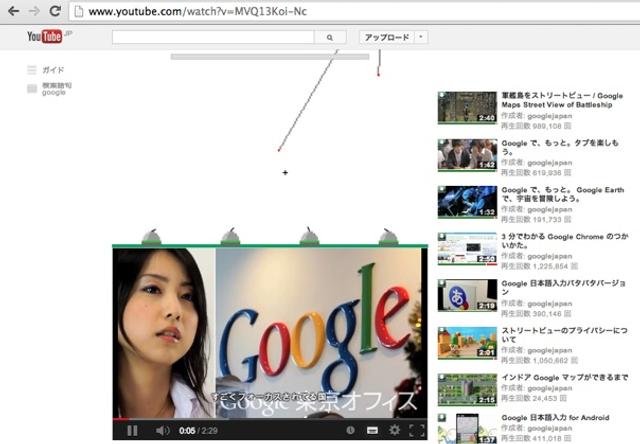Viewport: 640px width, 444px height.
Task: Open 'Google で、もっと。タブを楽しもう' title
Action: pos(560,147)
